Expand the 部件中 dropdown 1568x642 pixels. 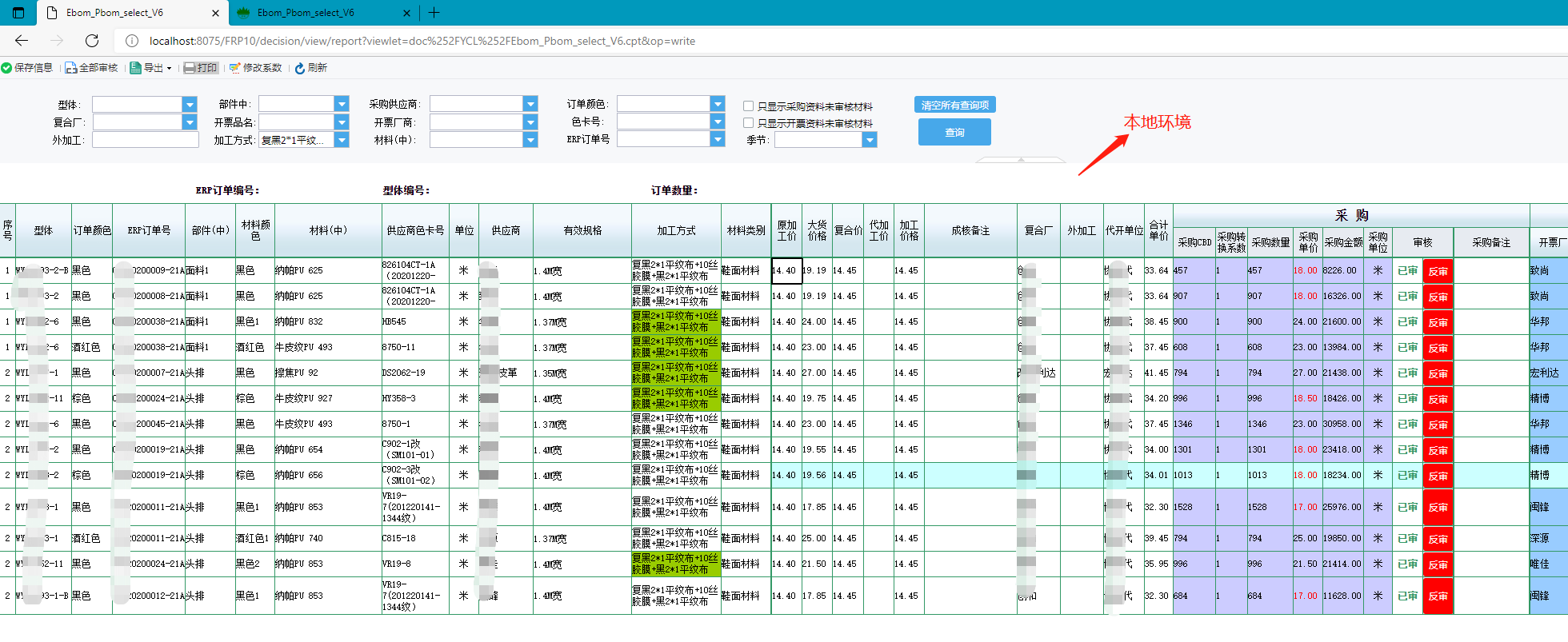[x=342, y=104]
